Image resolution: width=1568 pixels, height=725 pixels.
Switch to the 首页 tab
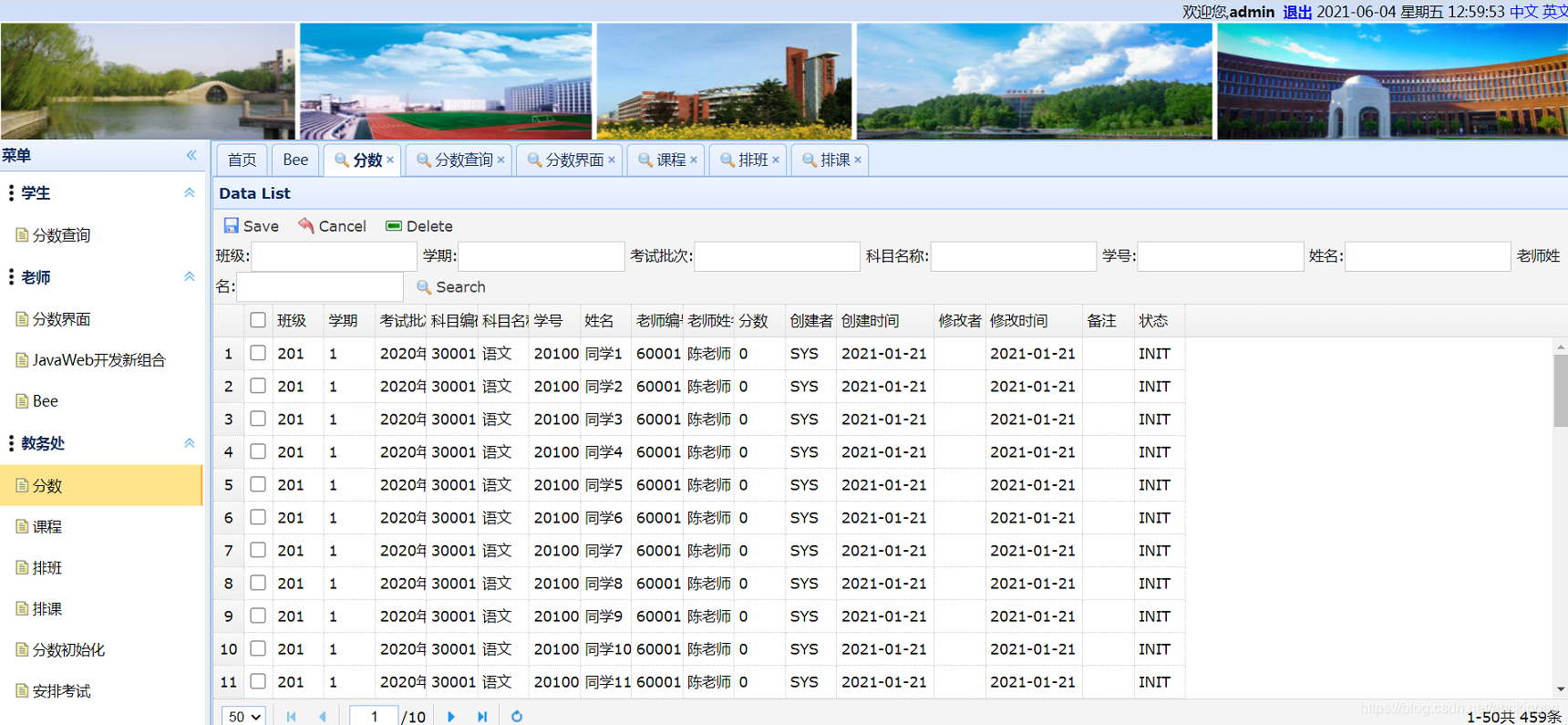[x=242, y=160]
